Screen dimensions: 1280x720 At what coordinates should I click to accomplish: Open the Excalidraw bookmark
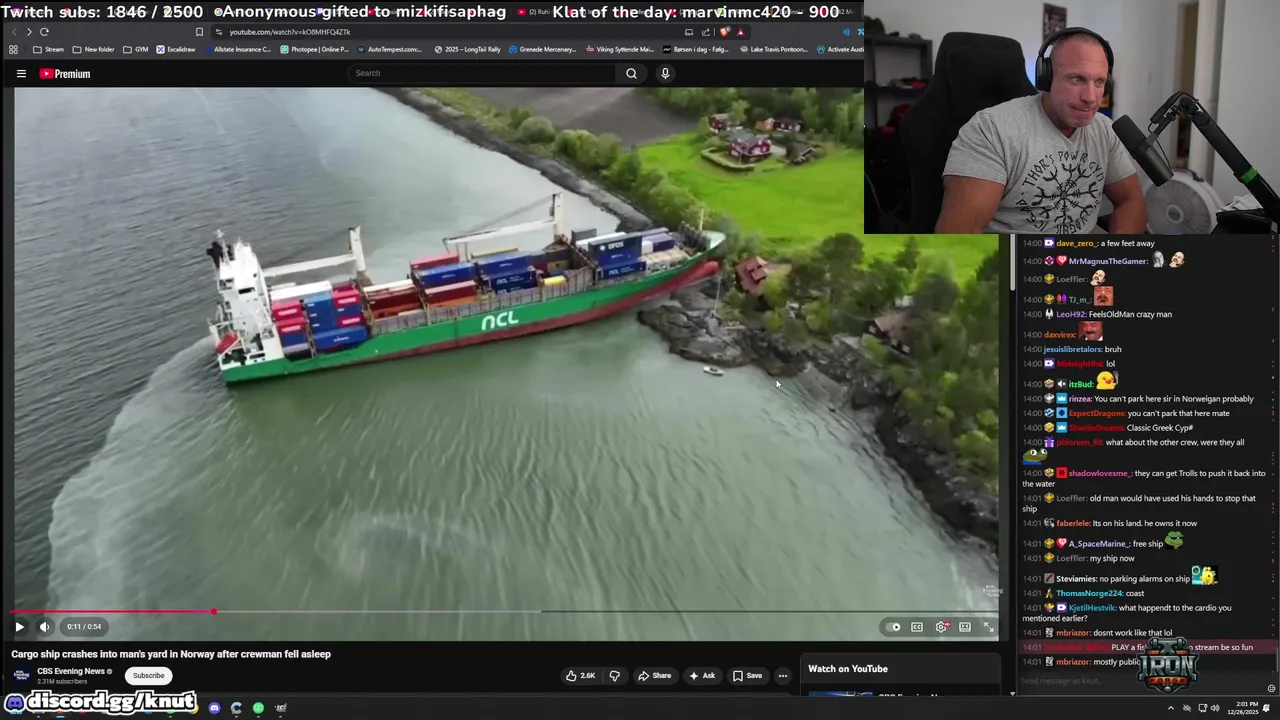pos(176,49)
